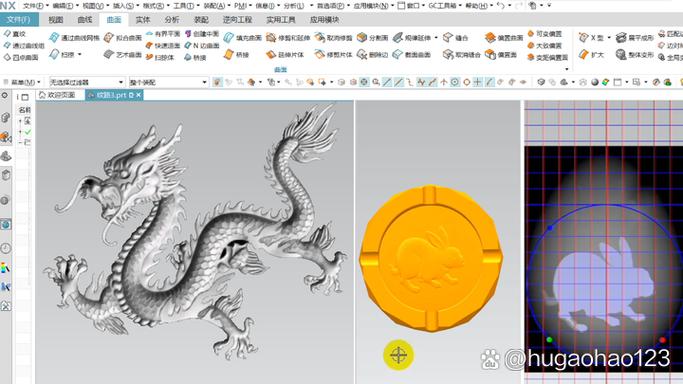Toggle the Point on Curve snap option
The image size is (683, 384).
489,82
